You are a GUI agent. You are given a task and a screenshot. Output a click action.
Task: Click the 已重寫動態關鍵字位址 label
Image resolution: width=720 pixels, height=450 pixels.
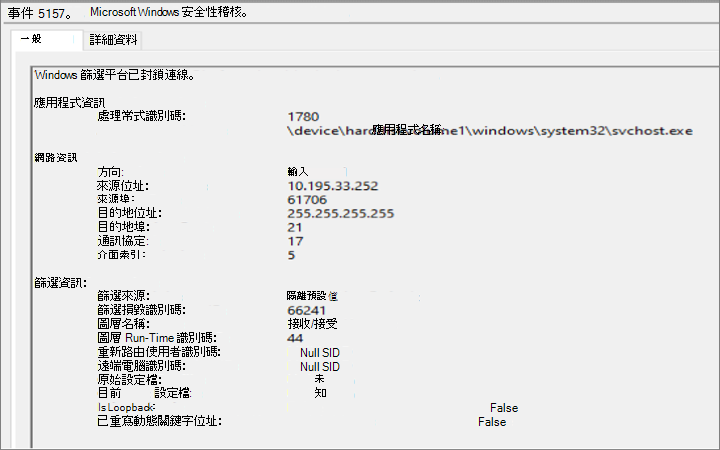tap(159, 421)
